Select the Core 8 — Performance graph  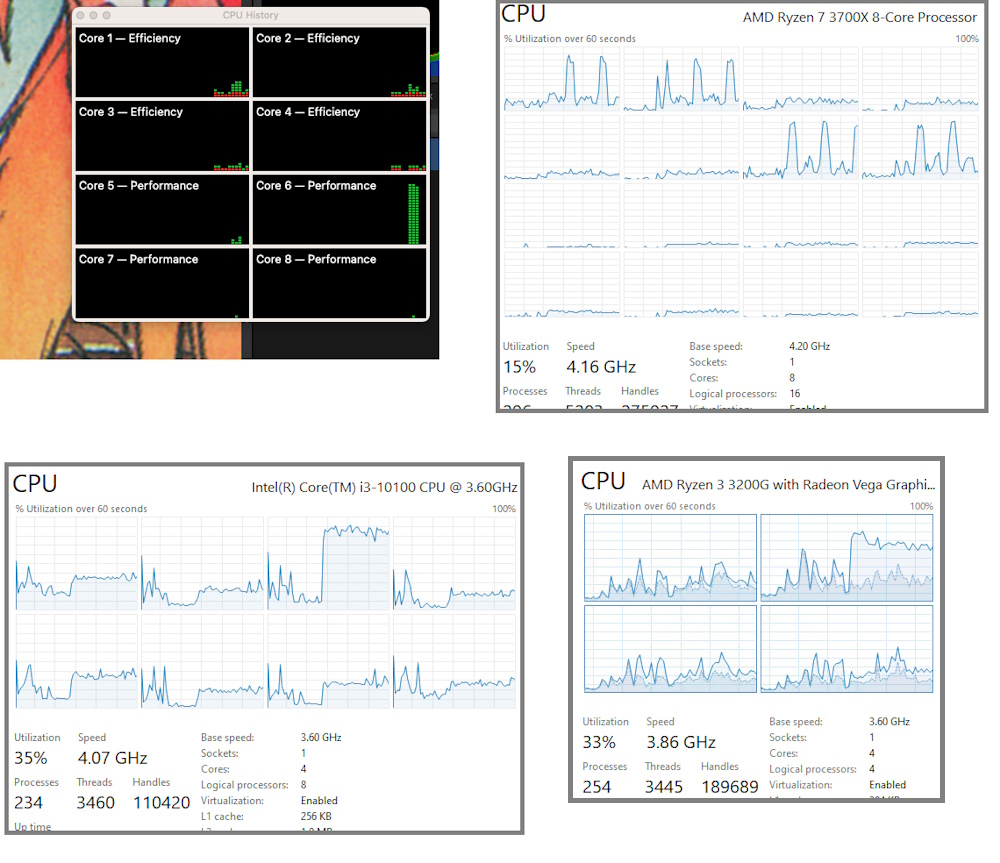[x=339, y=284]
